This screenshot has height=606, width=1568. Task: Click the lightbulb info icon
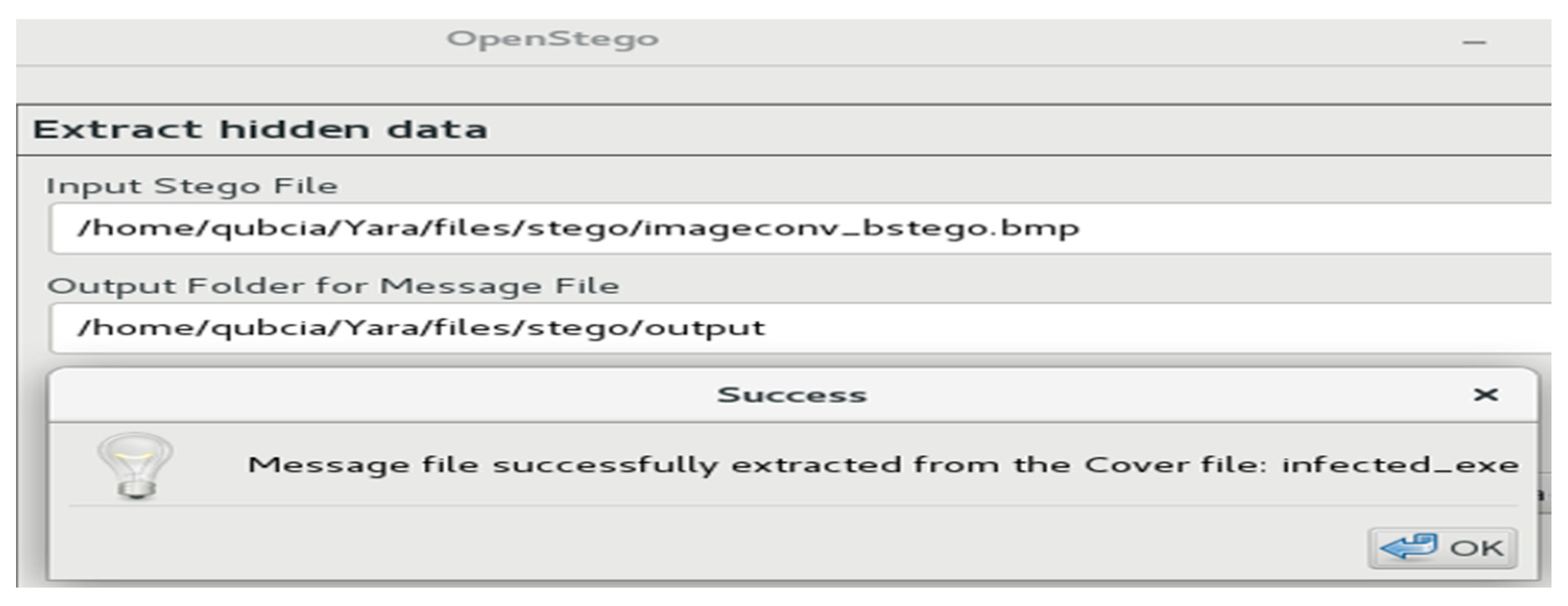pos(135,466)
